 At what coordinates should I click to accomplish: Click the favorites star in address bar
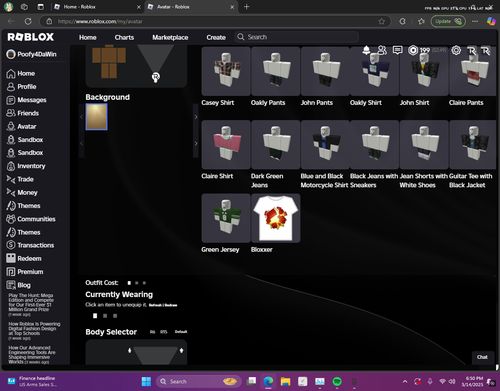(x=382, y=21)
